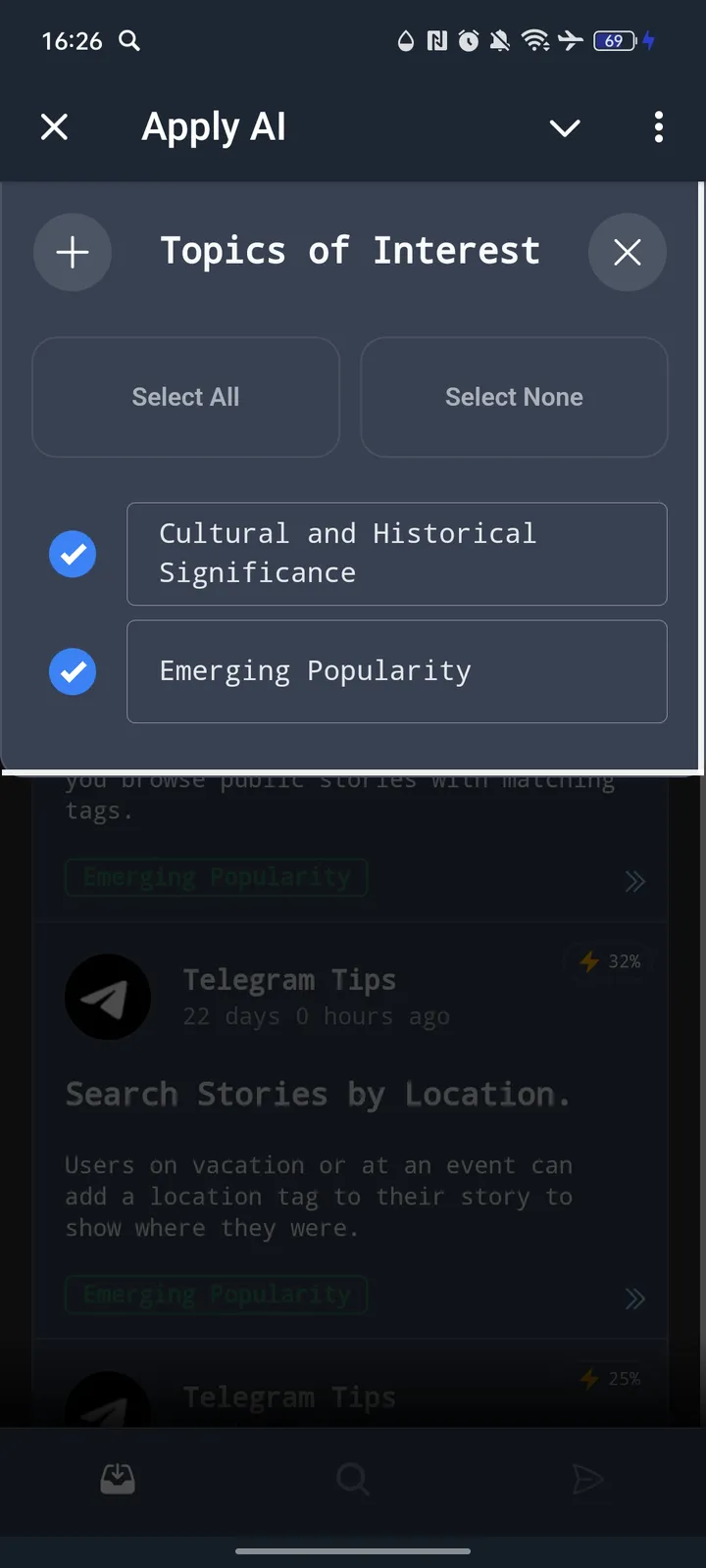Image resolution: width=706 pixels, height=1568 pixels.
Task: Tap the muted notifications bell in status bar
Action: (x=499, y=41)
